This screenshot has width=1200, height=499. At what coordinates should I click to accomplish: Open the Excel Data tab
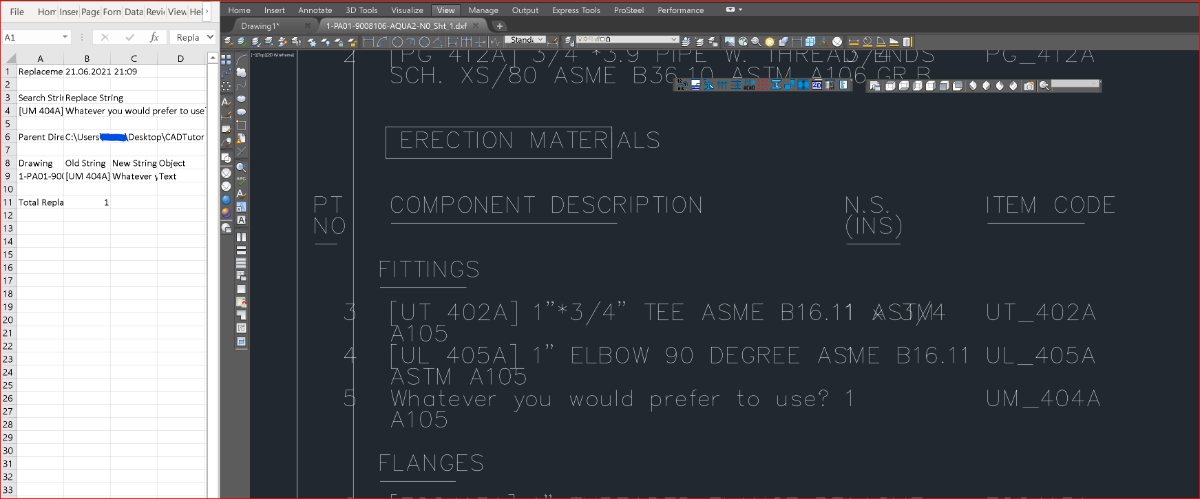[x=133, y=11]
